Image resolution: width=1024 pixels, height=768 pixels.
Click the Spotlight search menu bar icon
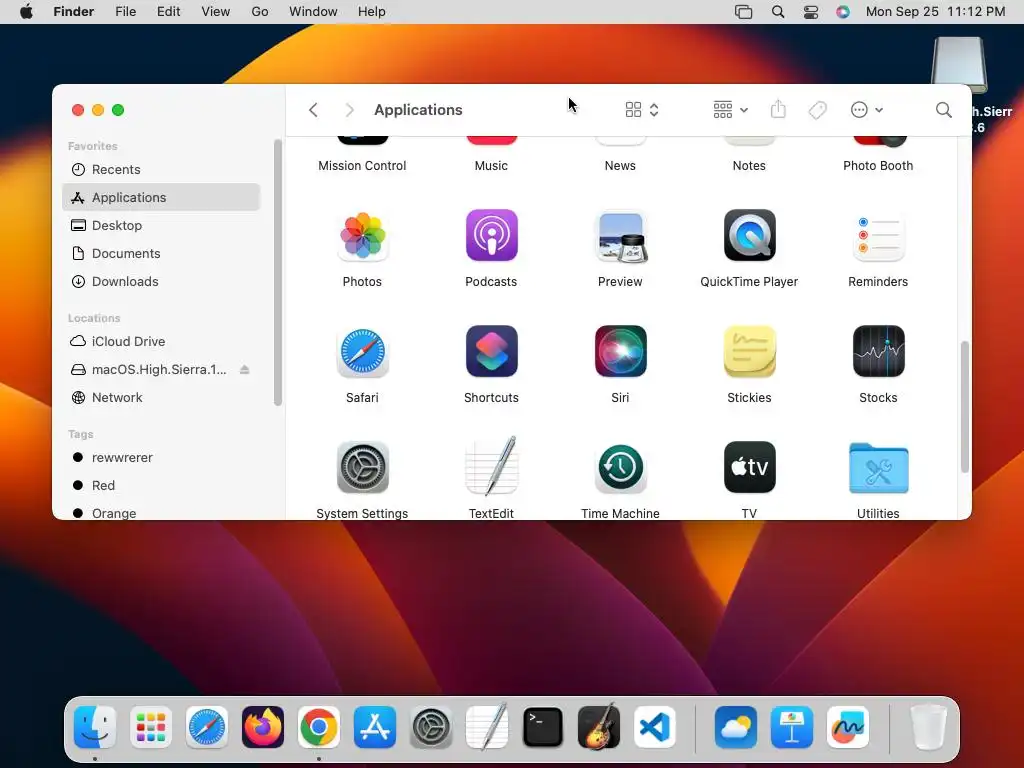[778, 12]
